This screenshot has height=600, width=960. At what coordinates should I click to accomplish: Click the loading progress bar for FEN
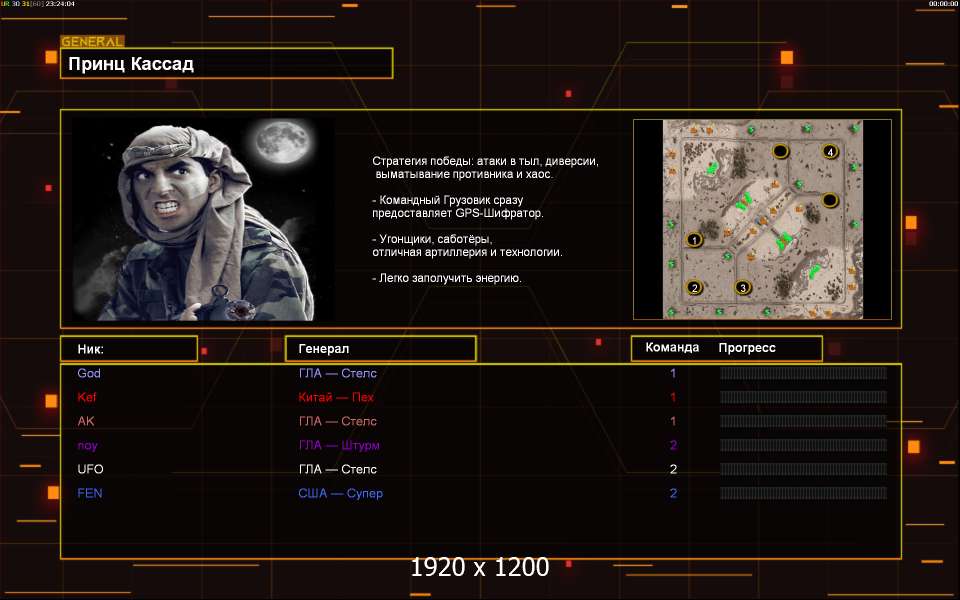pyautogui.click(x=803, y=493)
